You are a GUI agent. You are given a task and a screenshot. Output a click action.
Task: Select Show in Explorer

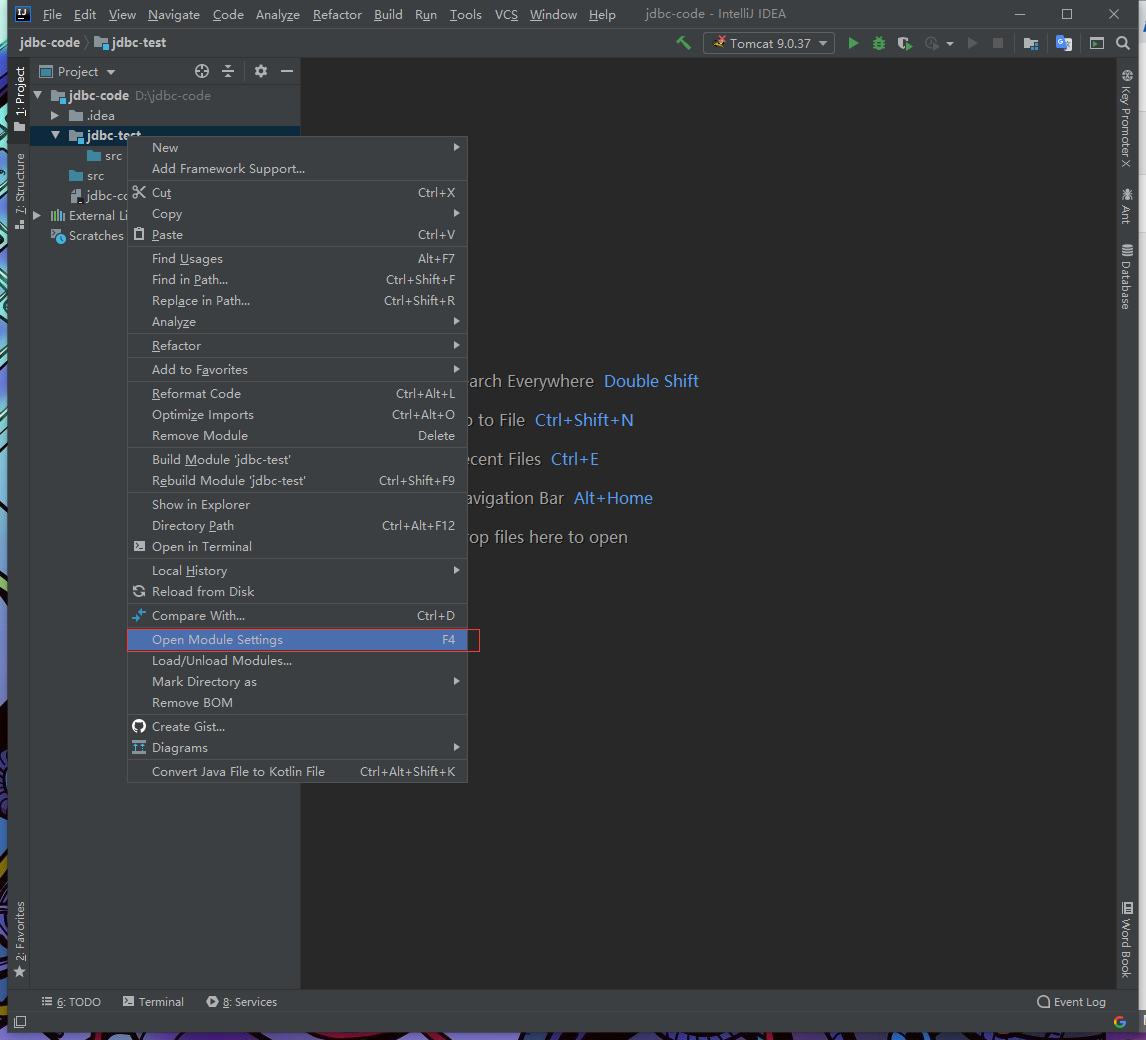(x=297, y=504)
